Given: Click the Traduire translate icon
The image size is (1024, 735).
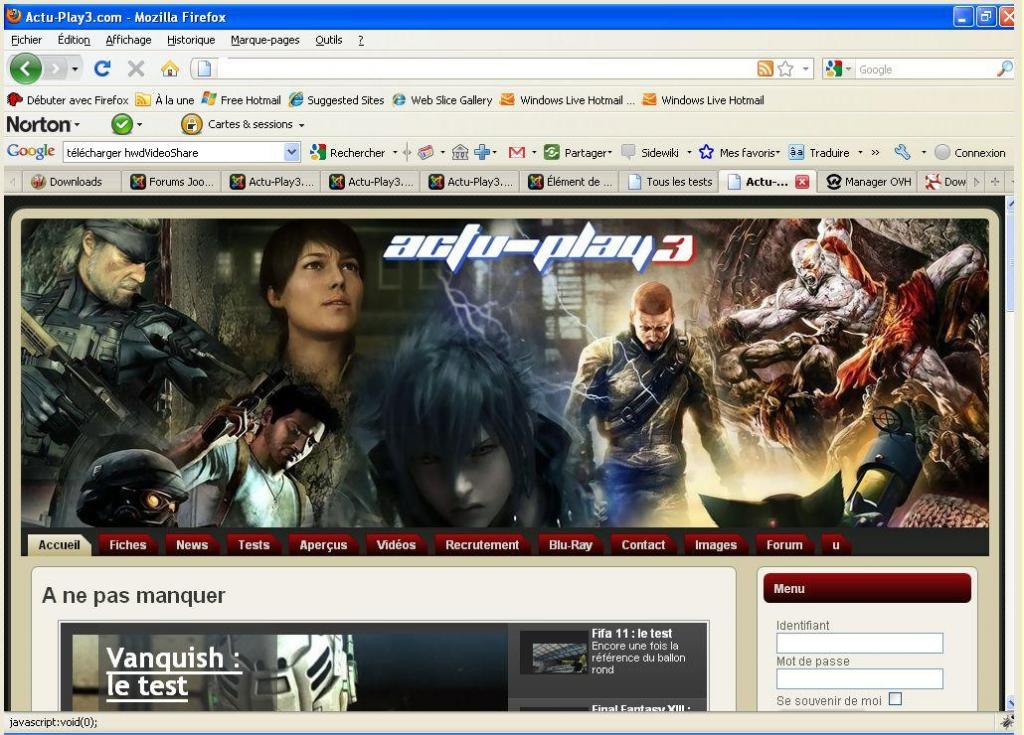Looking at the screenshot, I should tap(796, 152).
